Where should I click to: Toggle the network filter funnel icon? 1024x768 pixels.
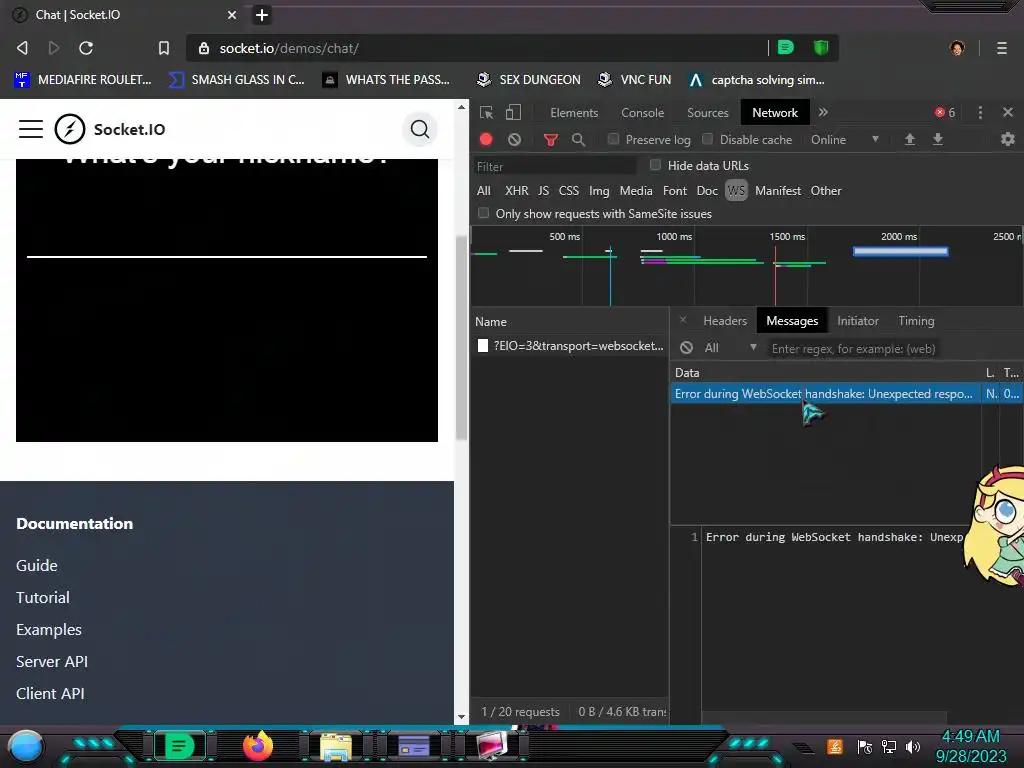click(551, 139)
